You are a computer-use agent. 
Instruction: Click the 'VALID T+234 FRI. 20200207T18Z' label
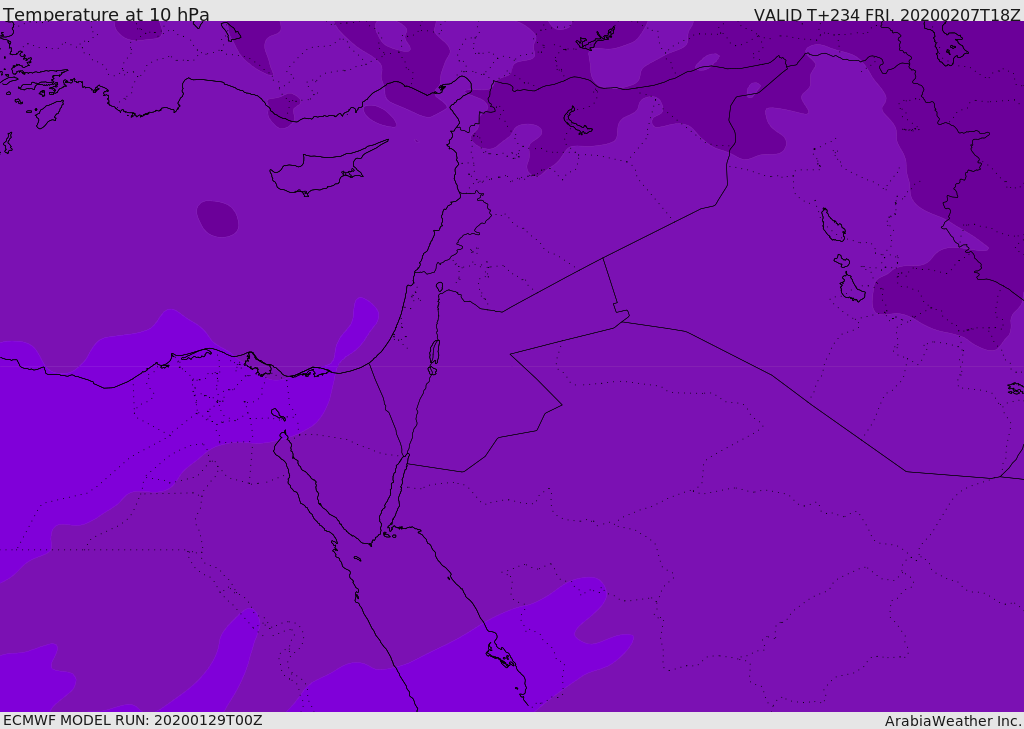[887, 14]
